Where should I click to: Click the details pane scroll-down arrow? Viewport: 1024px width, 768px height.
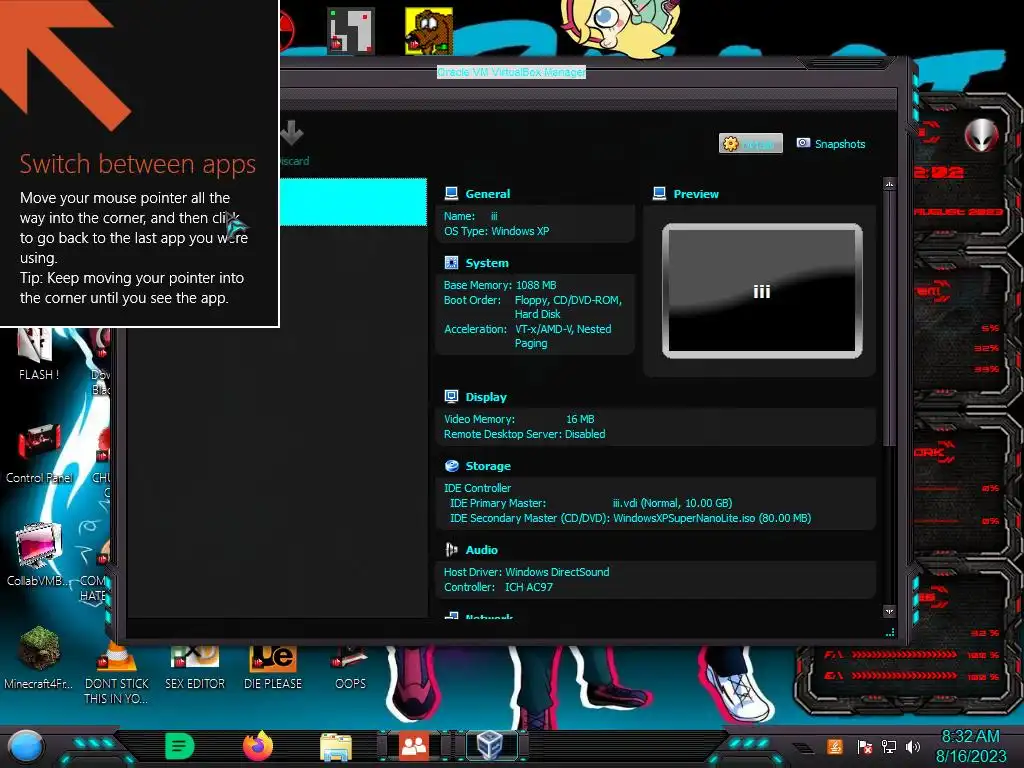889,611
